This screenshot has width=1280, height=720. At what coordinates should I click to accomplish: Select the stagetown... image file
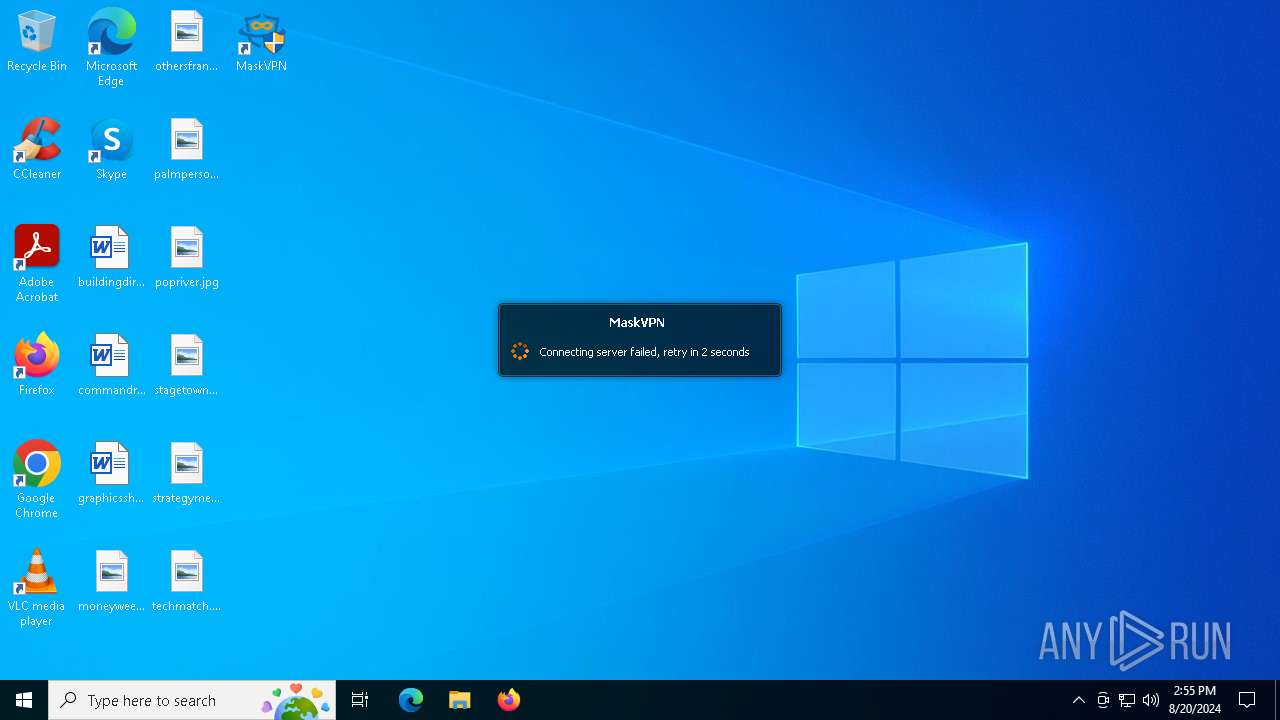186,366
